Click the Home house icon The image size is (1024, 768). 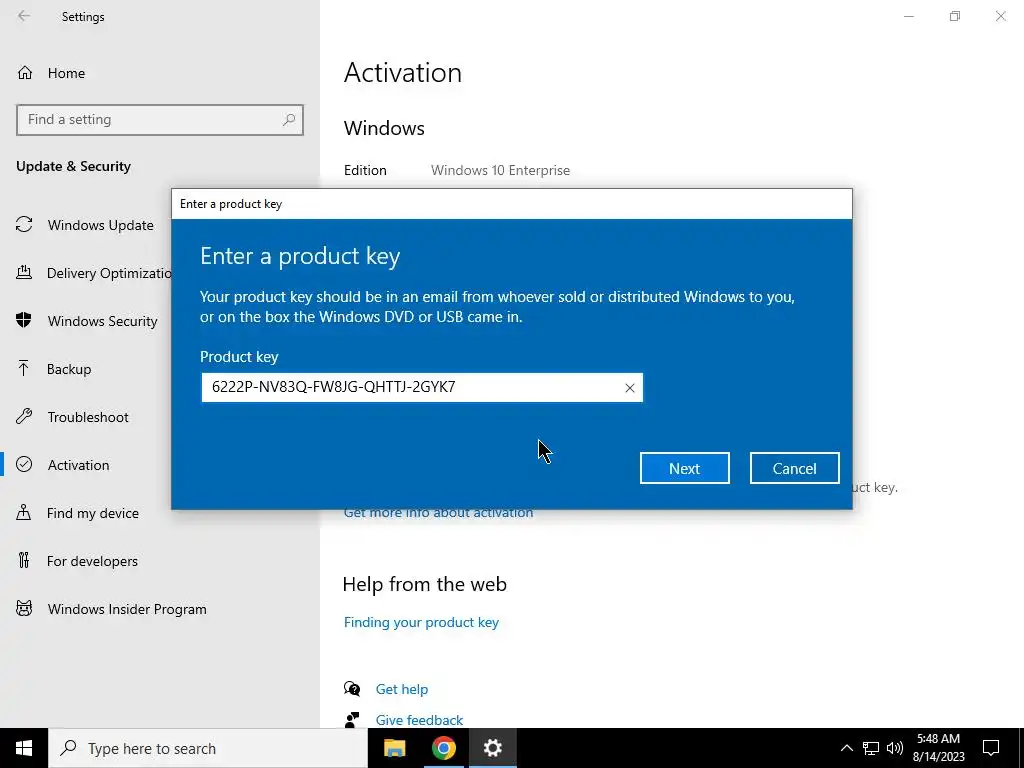tap(25, 72)
